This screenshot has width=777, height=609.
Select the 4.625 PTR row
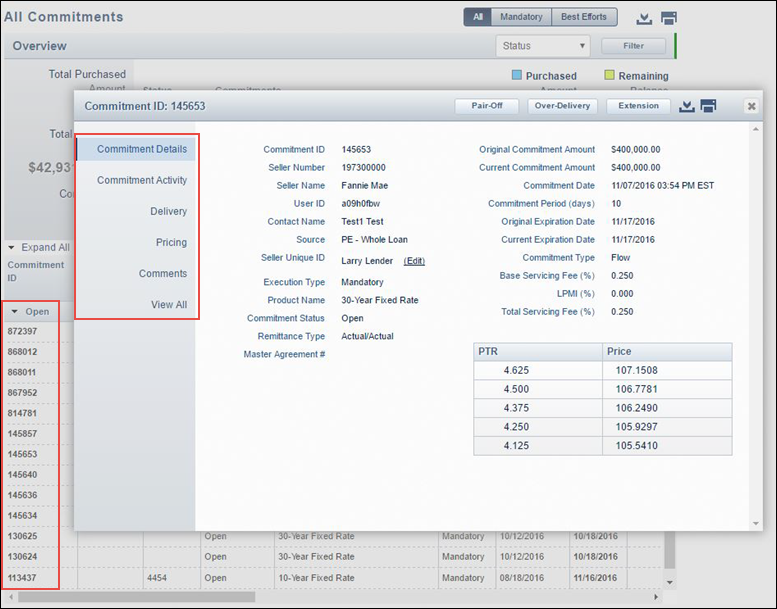point(603,371)
